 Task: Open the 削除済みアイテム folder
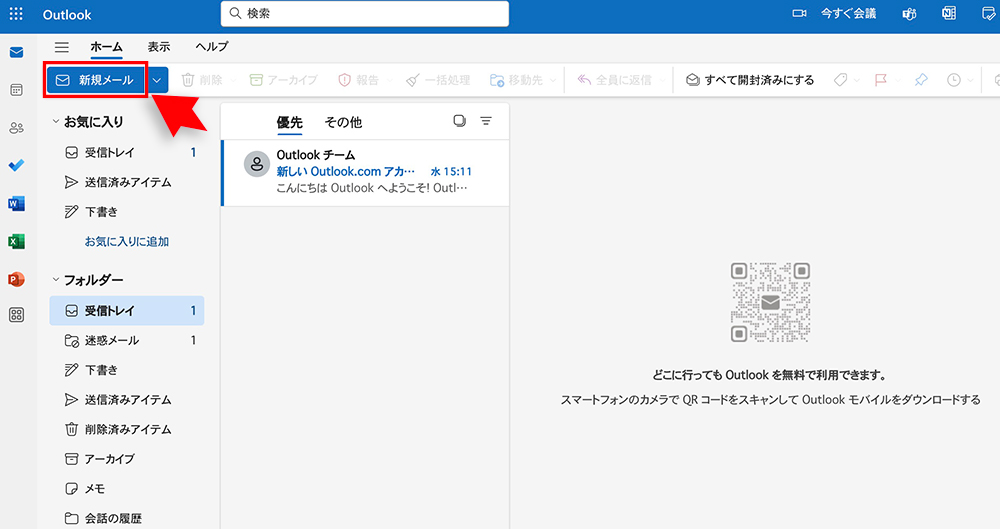(127, 429)
